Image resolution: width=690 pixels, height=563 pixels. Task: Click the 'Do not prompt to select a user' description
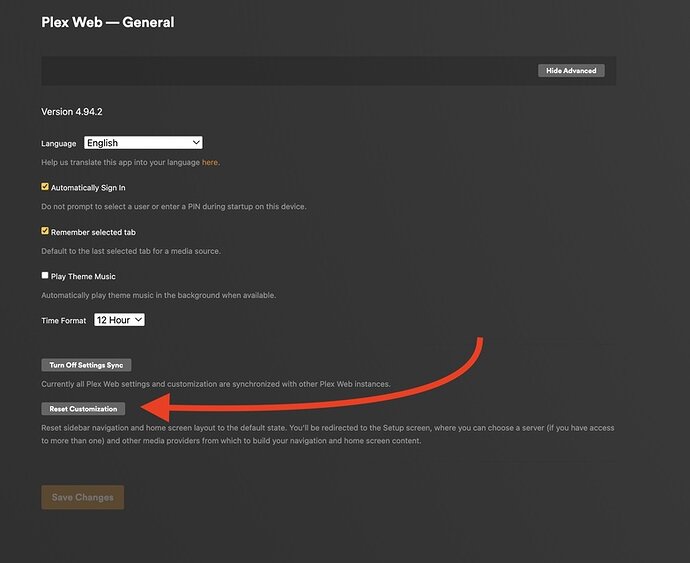click(174, 206)
